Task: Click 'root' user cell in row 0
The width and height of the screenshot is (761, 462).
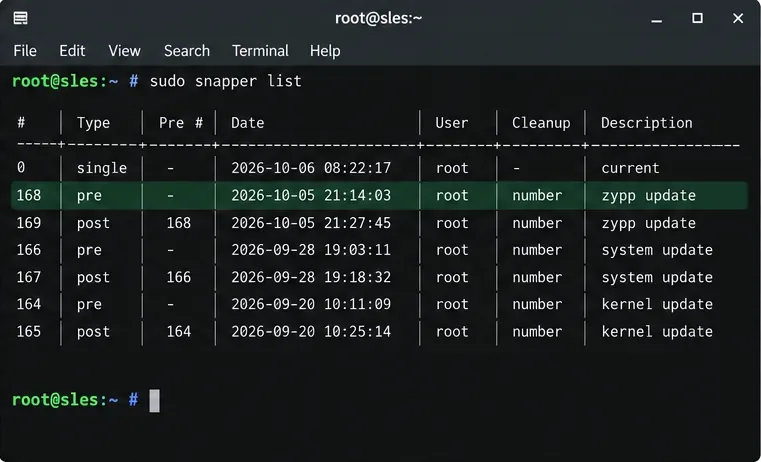Action: 452,168
